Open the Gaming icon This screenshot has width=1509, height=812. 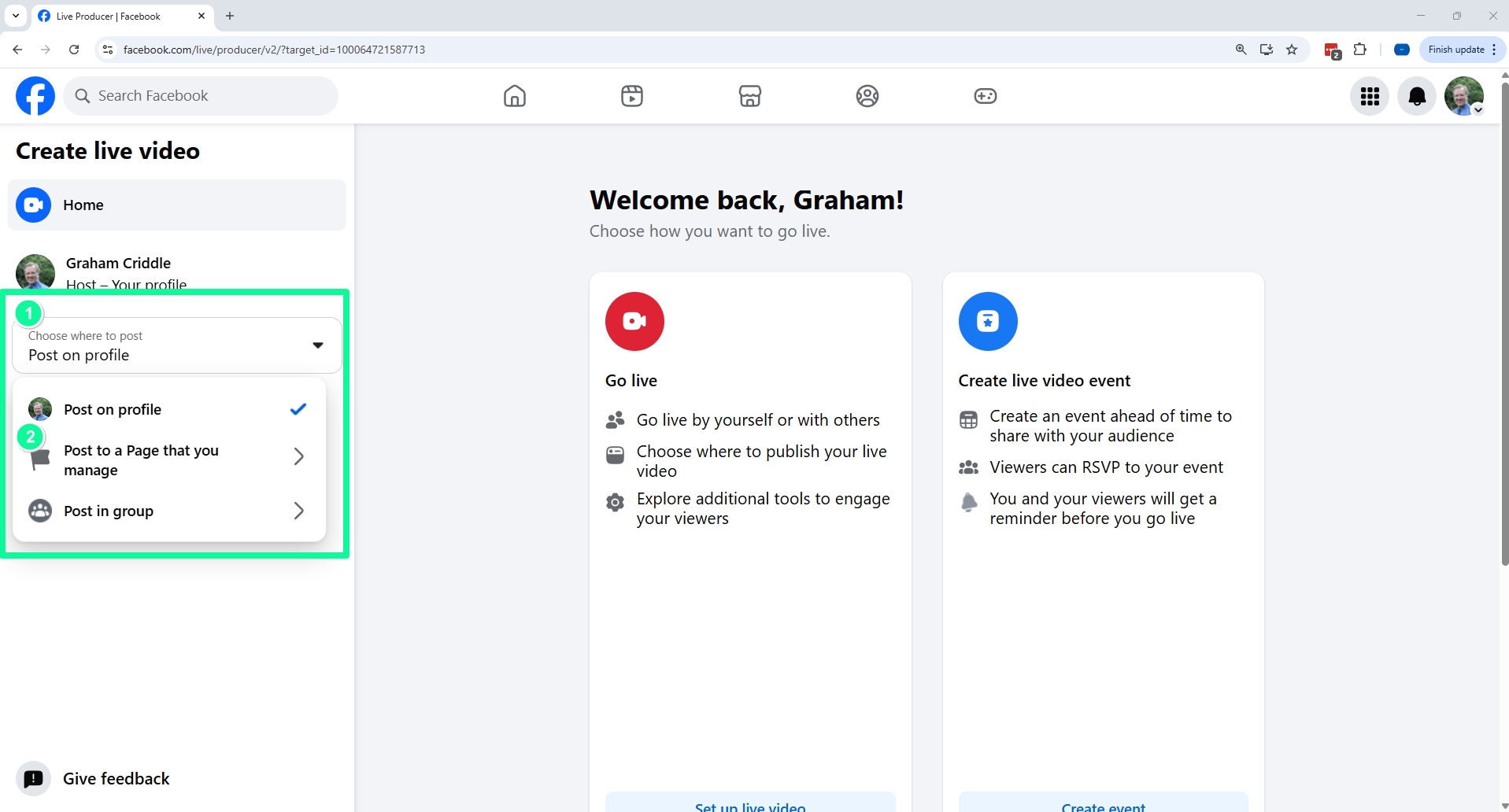986,96
